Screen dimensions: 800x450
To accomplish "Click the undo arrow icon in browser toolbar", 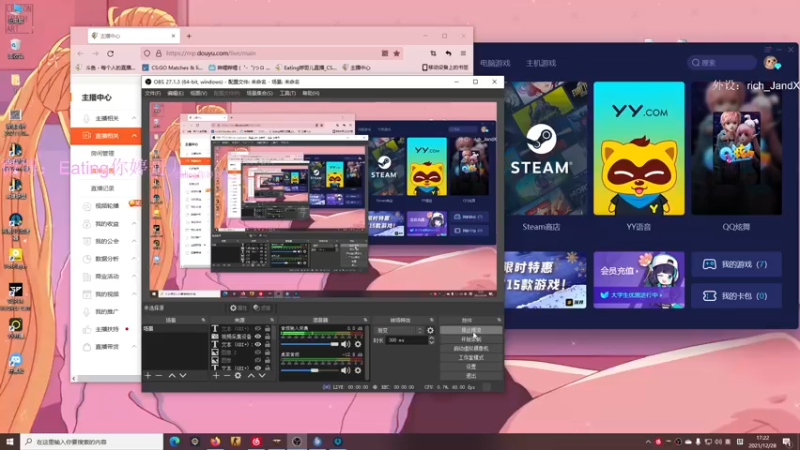I will coord(448,53).
